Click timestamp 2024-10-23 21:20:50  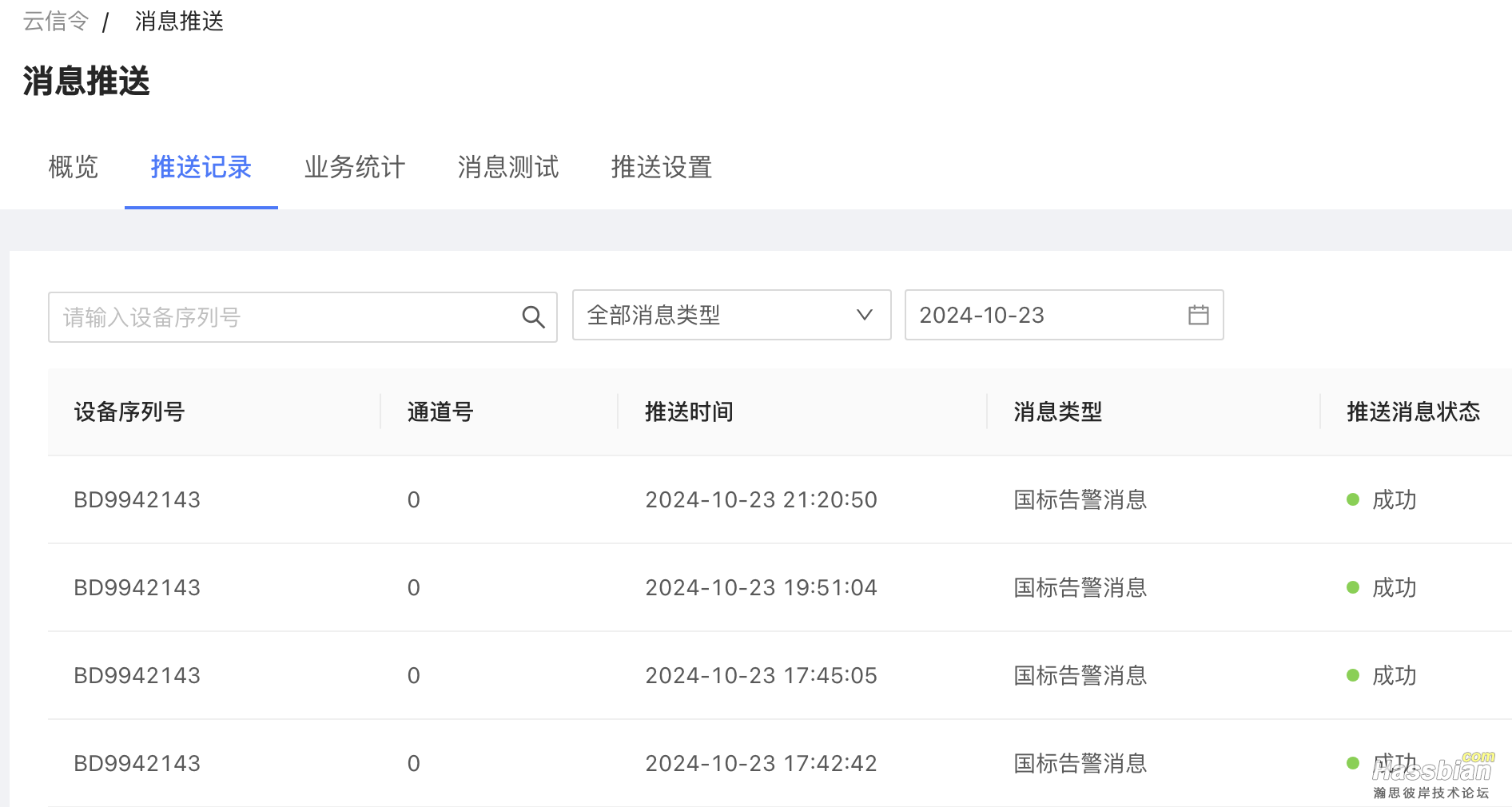pos(761,499)
